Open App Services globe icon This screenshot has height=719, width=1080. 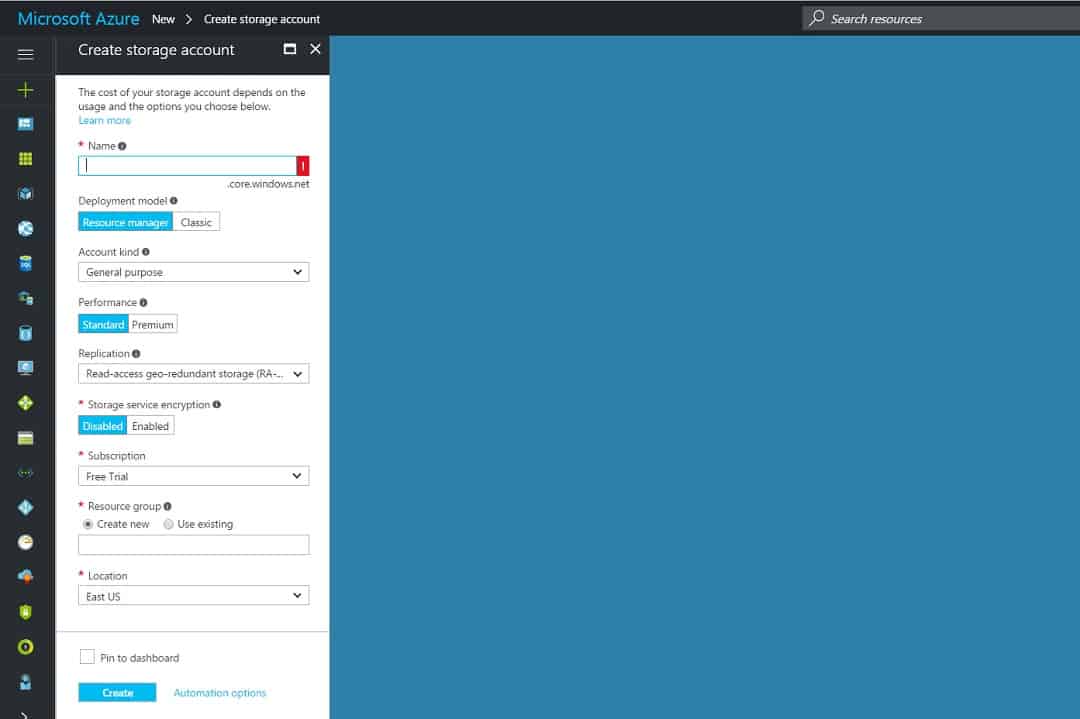click(25, 229)
